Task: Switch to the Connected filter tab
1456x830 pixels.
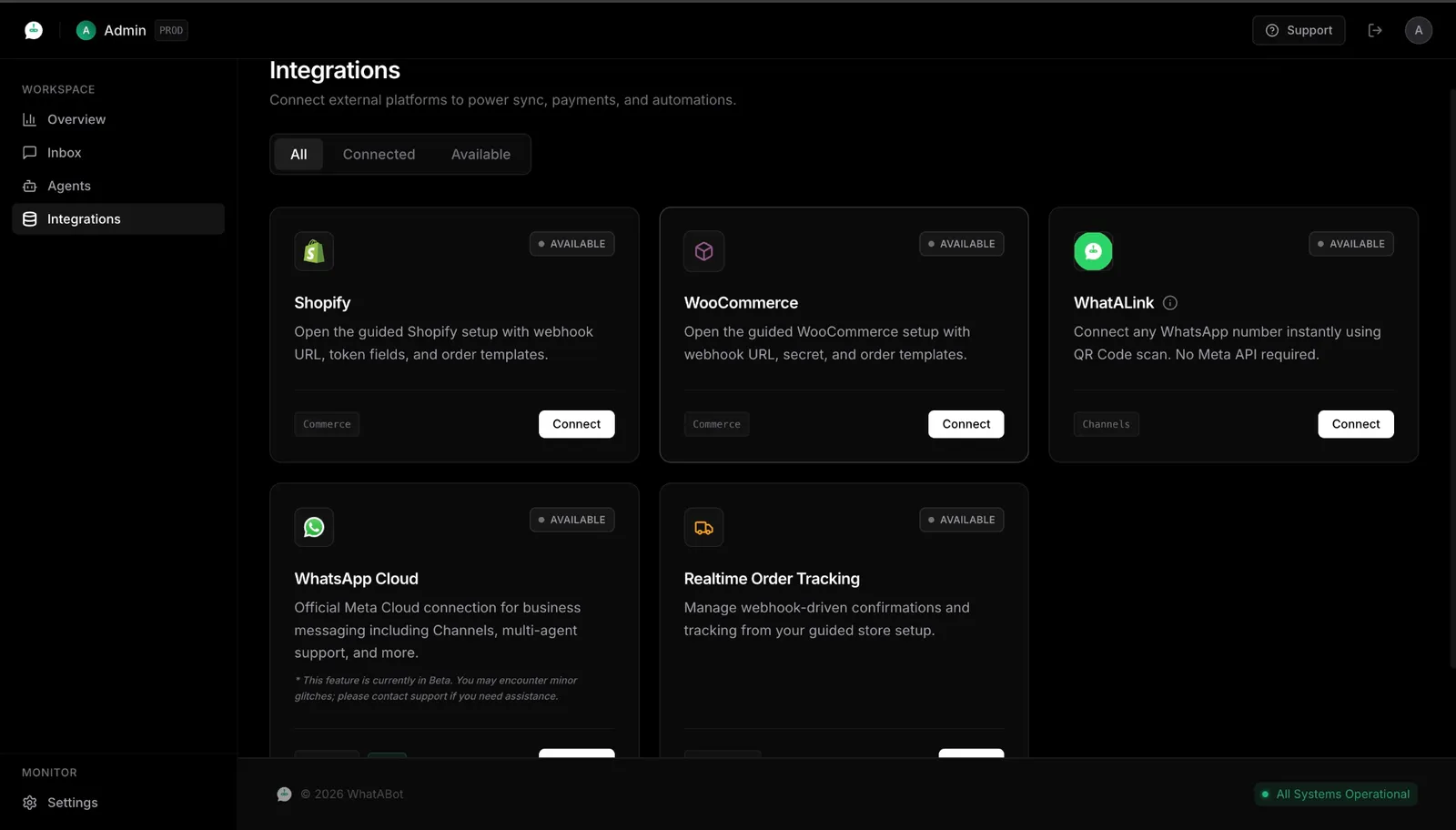Action: 379,155
